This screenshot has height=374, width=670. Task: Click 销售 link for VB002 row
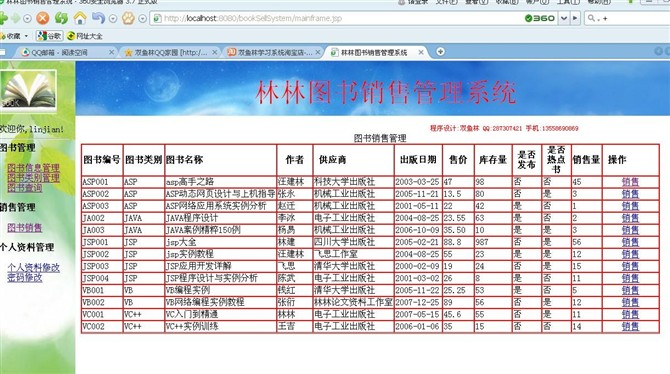(630, 302)
